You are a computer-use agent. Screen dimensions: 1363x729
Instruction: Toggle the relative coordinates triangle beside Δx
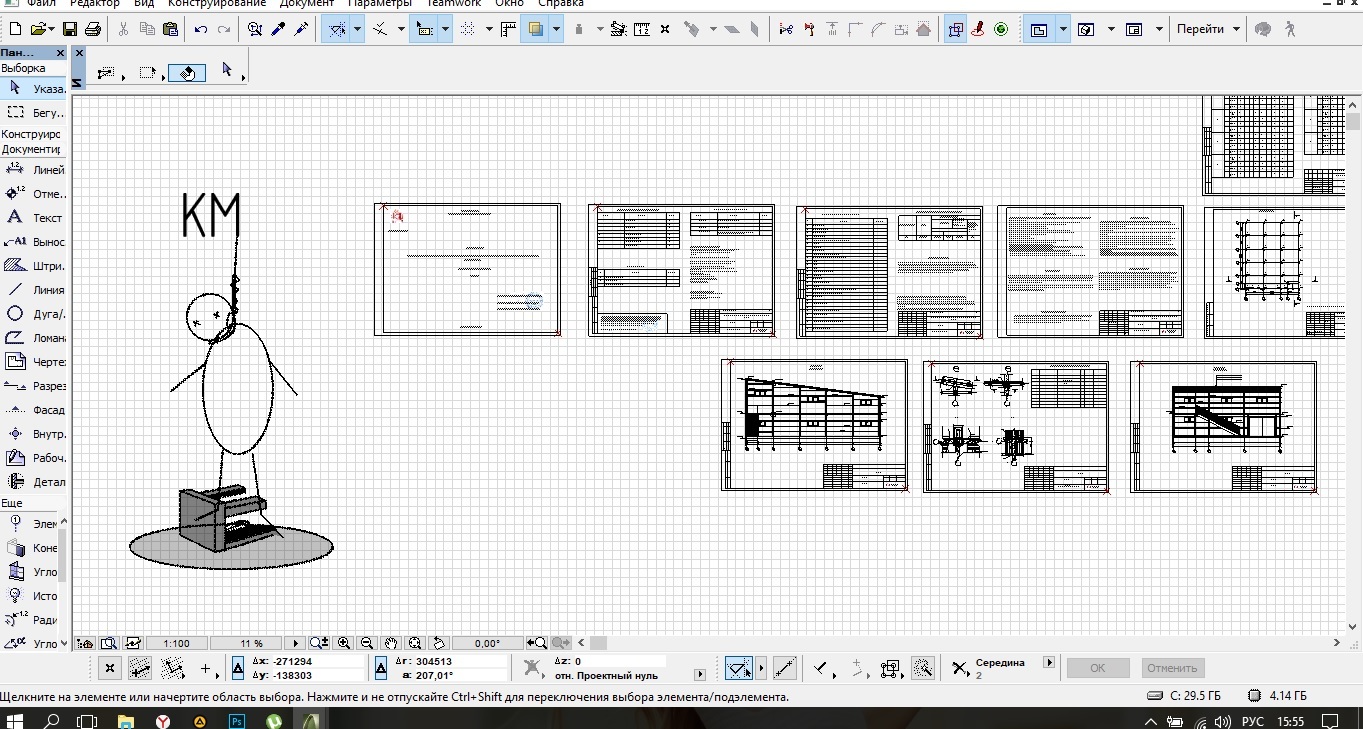tap(237, 668)
